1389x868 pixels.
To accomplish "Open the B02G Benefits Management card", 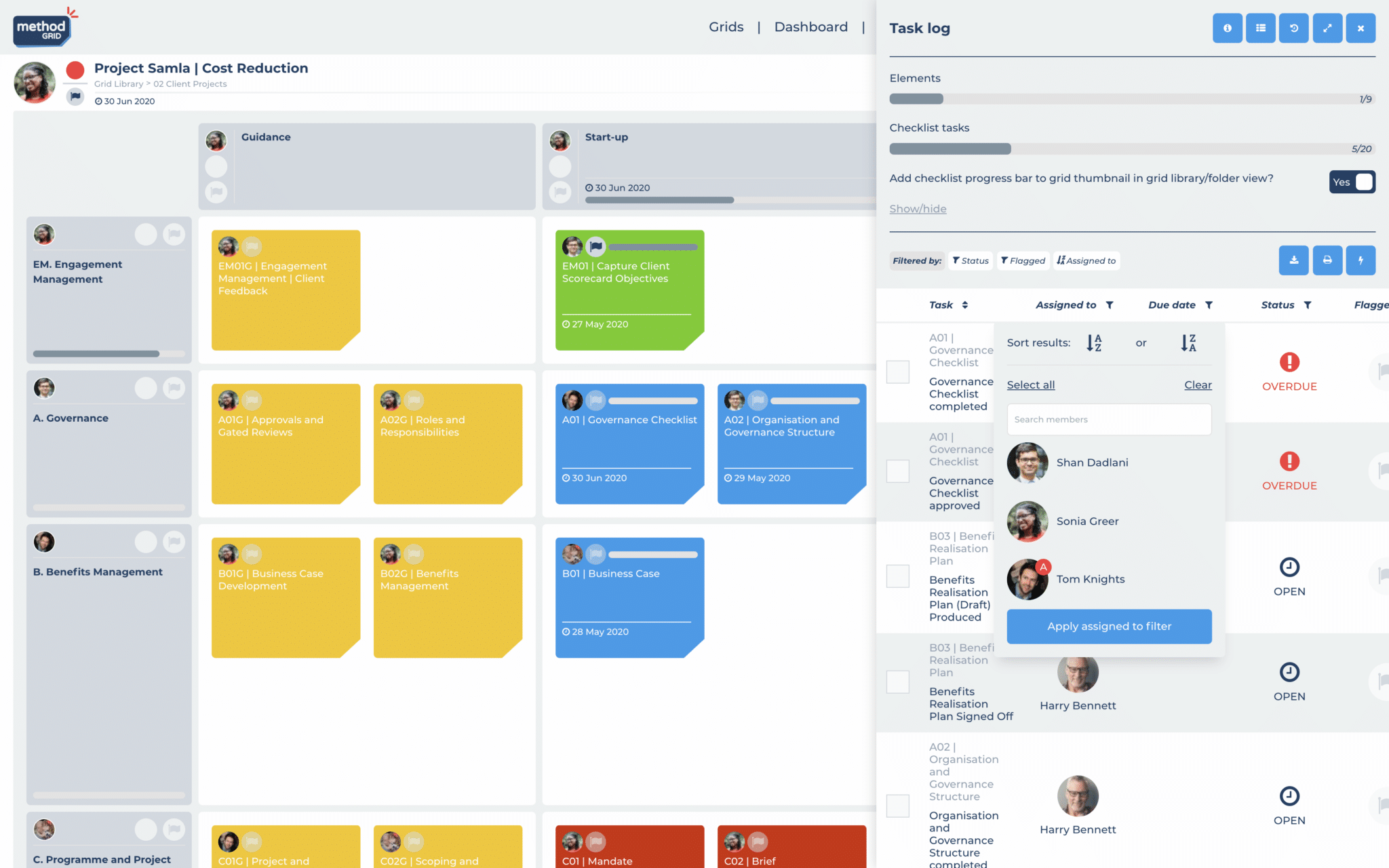I will tap(448, 597).
